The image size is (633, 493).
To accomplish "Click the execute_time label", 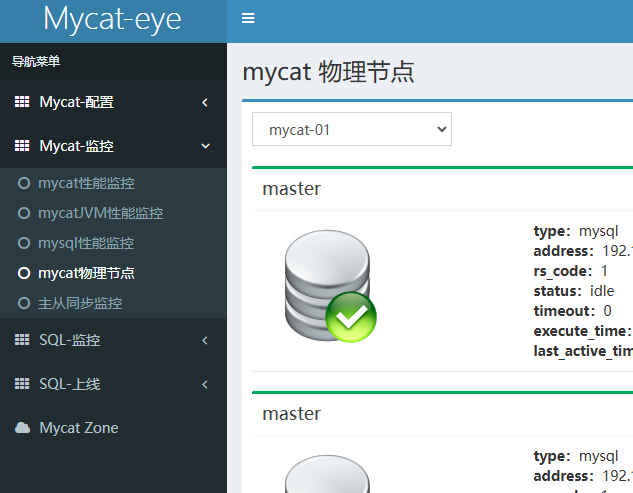I will pyautogui.click(x=583, y=331).
